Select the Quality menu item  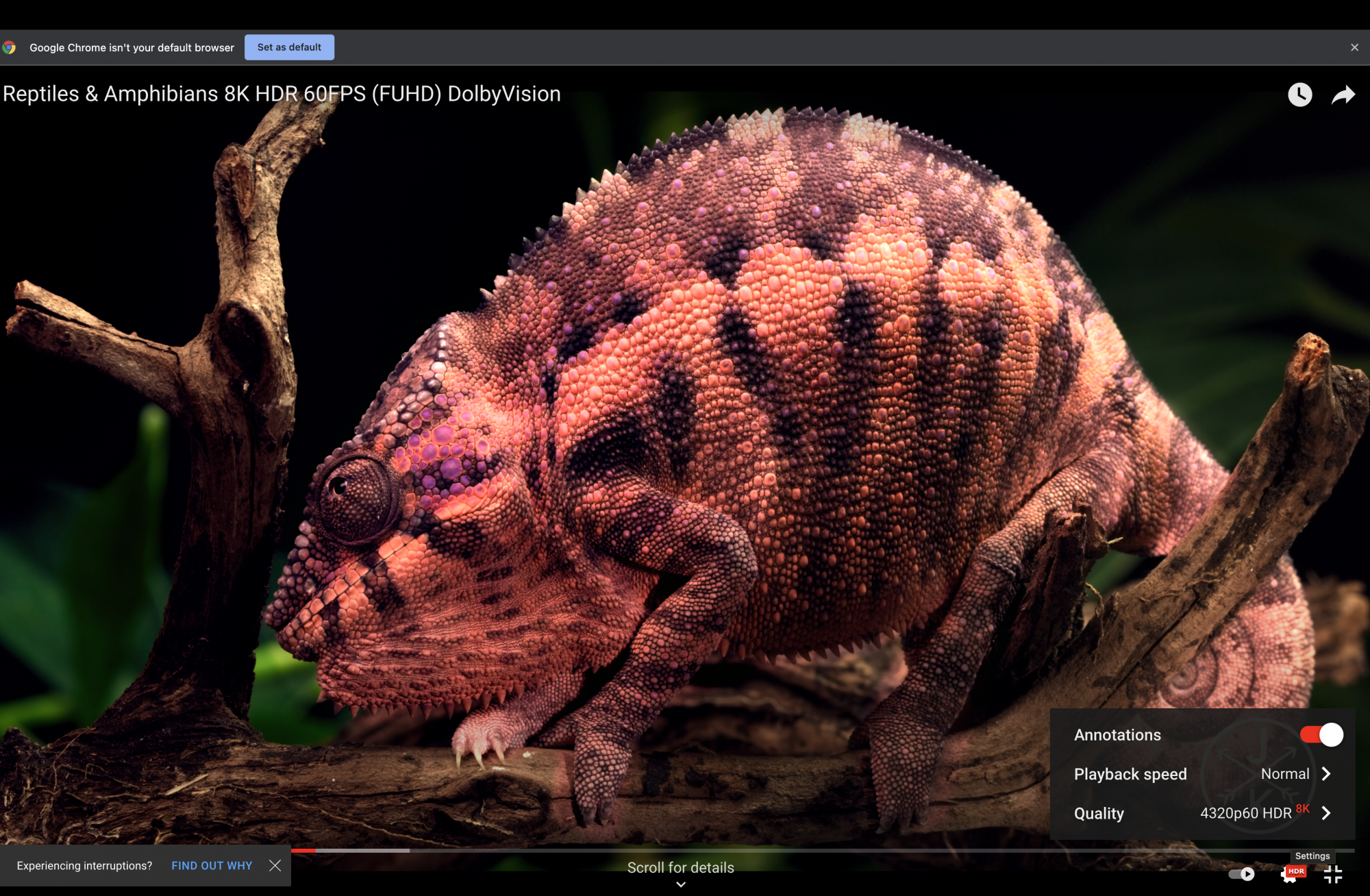(1099, 813)
